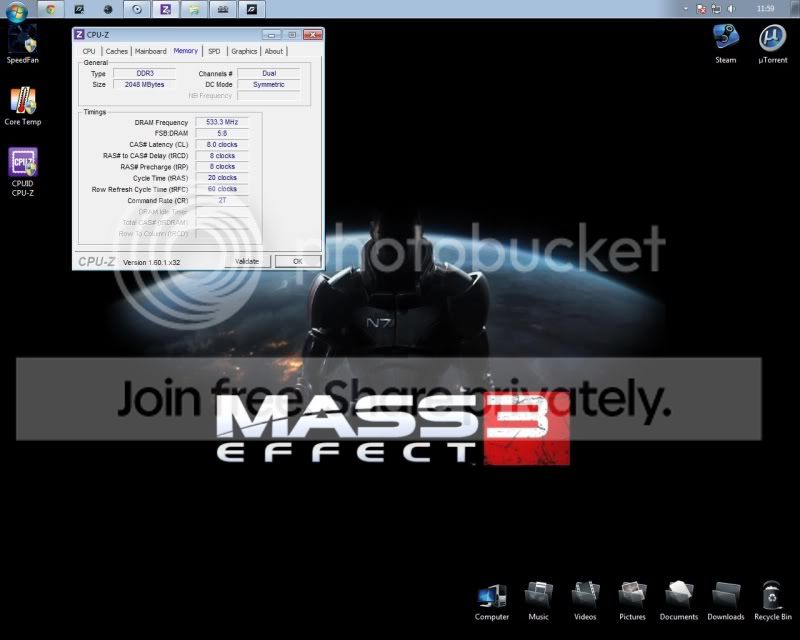Open the Computer desktop icon
The width and height of the screenshot is (800, 640).
(x=491, y=601)
